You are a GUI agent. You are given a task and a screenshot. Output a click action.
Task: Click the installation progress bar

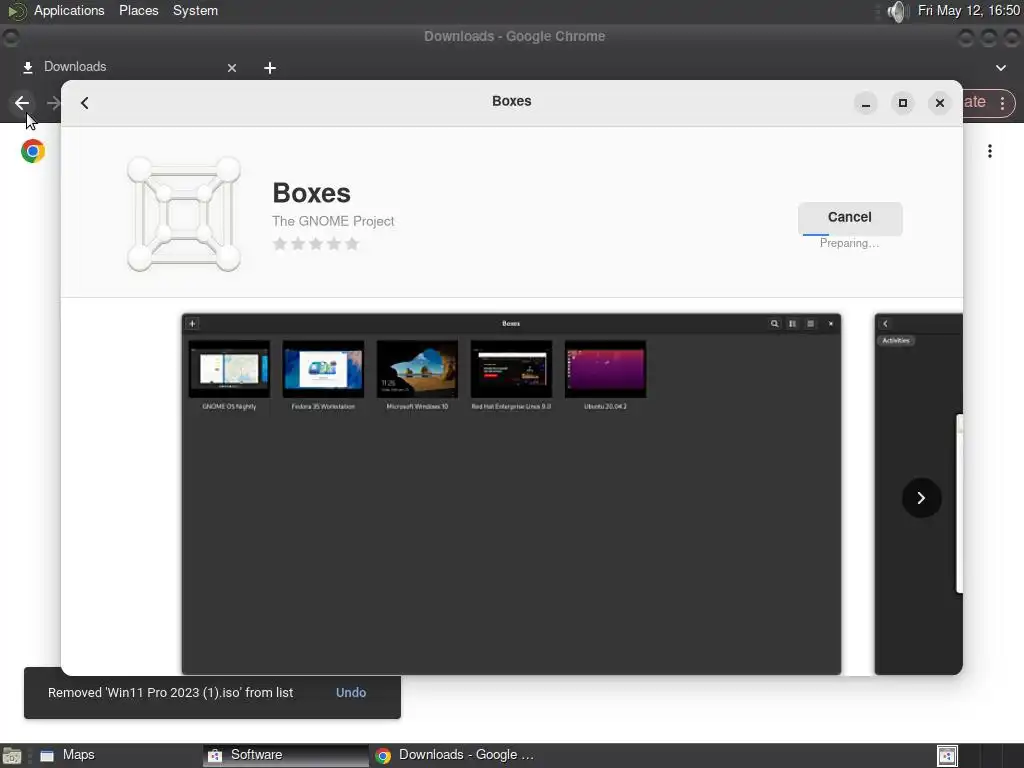[850, 234]
